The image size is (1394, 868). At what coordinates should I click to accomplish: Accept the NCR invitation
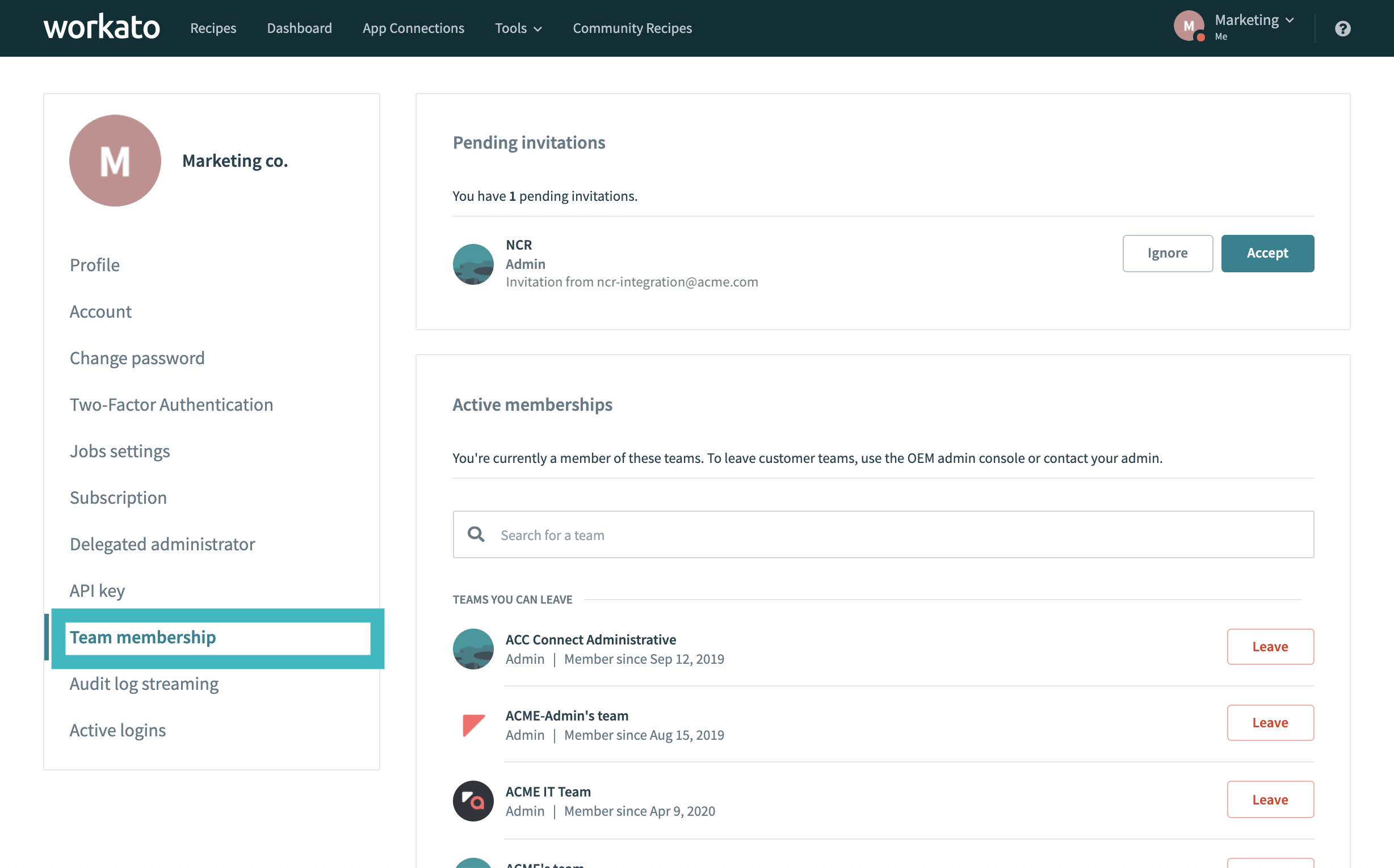click(x=1267, y=253)
